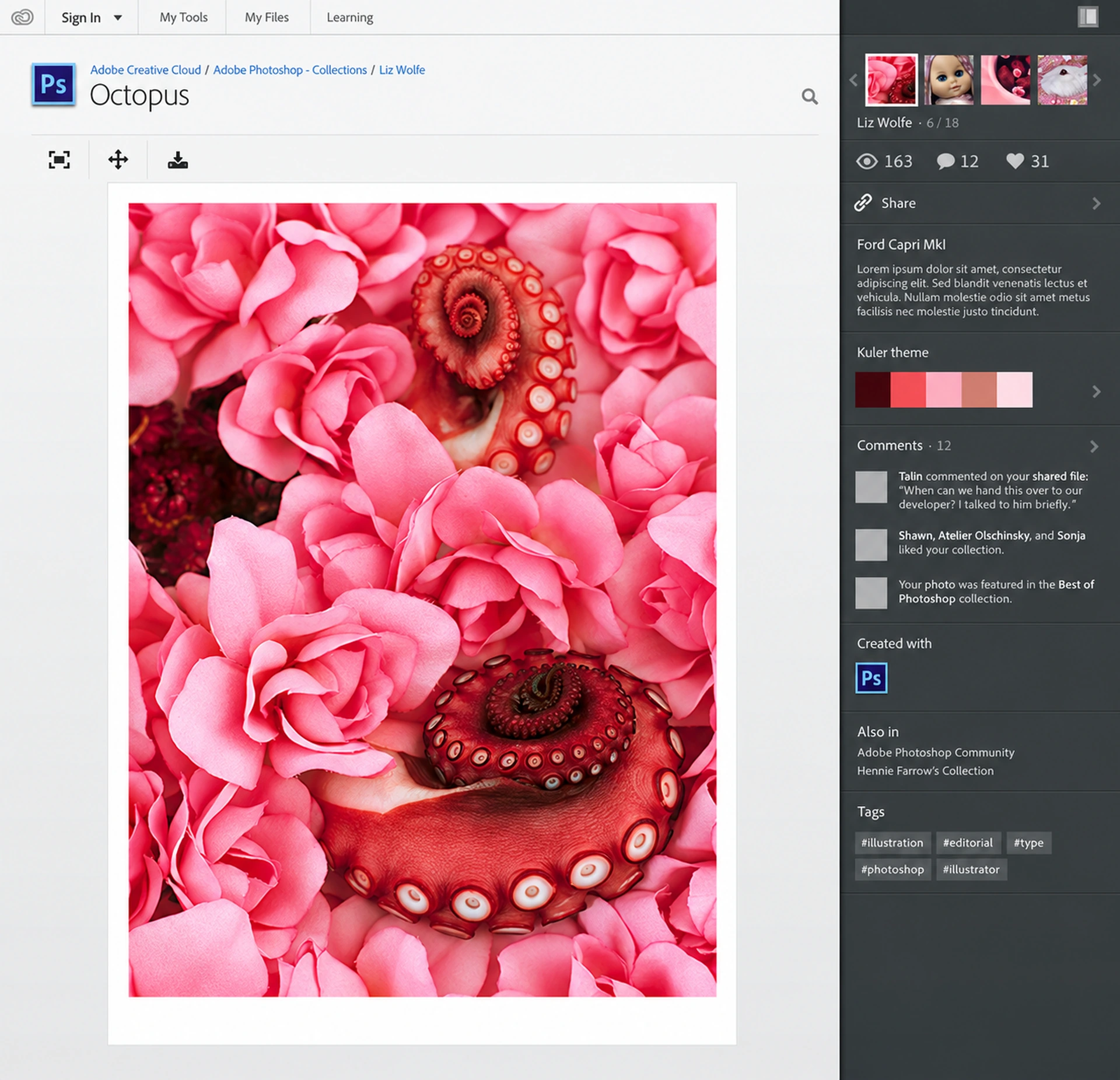Click avatar beside 'liked your collection' notice

coord(871,545)
